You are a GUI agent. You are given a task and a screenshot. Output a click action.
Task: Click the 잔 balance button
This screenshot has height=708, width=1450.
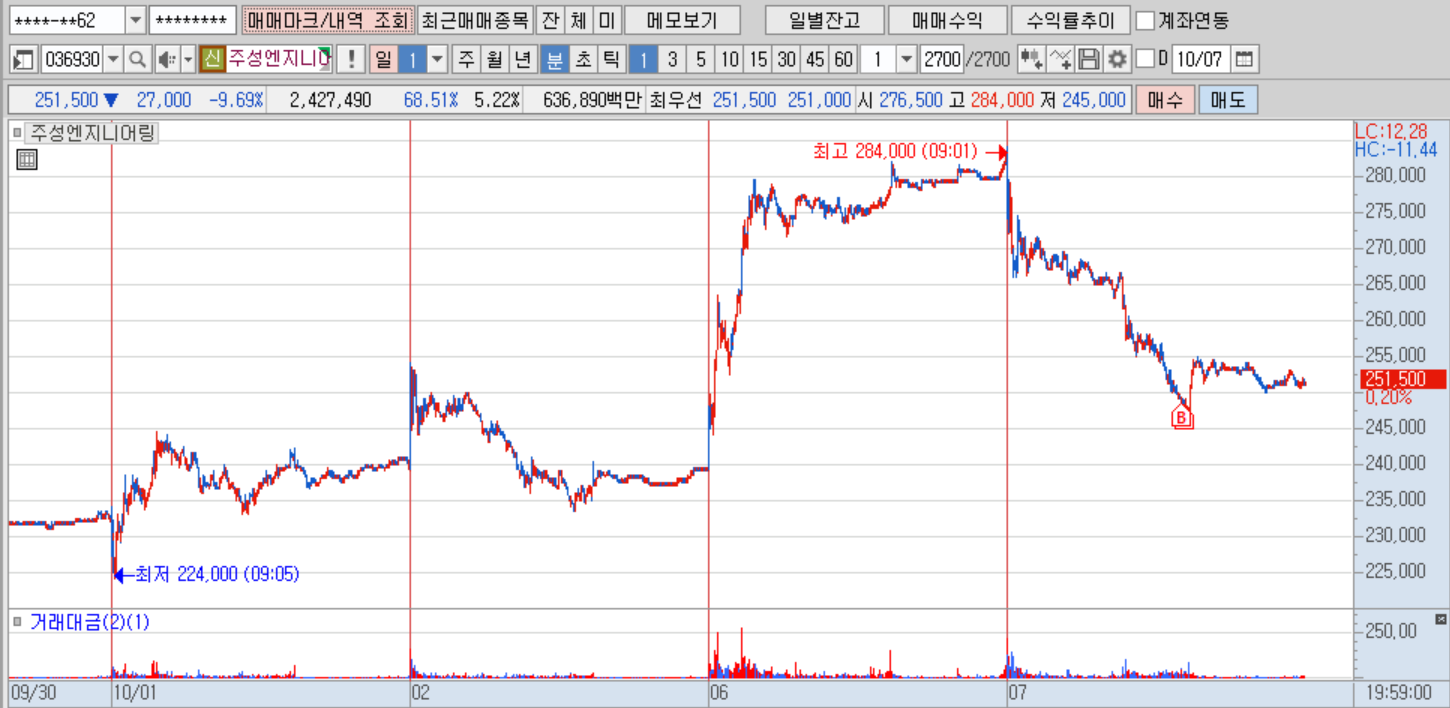[550, 20]
